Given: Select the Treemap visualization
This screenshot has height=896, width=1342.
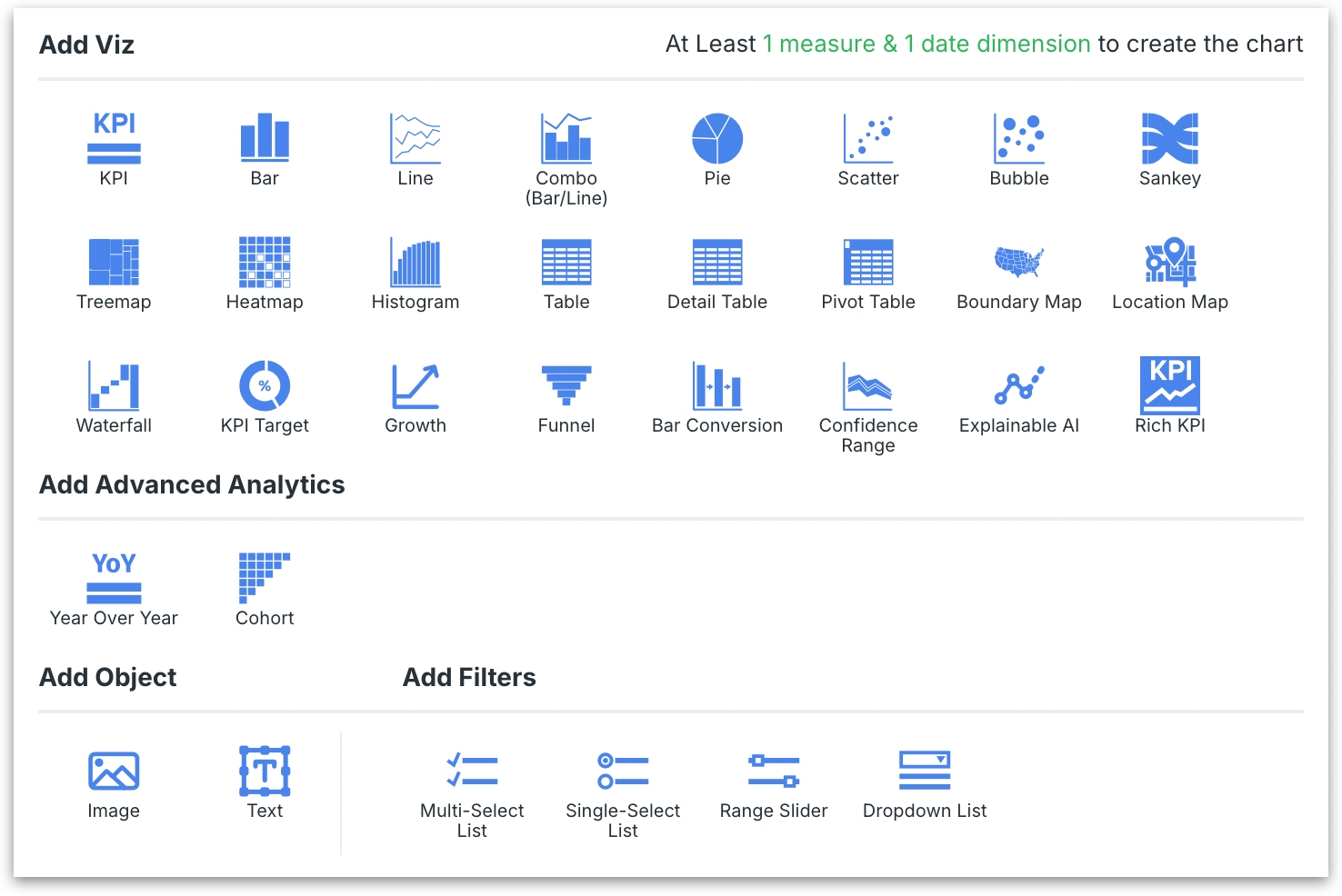Looking at the screenshot, I should coord(114,263).
